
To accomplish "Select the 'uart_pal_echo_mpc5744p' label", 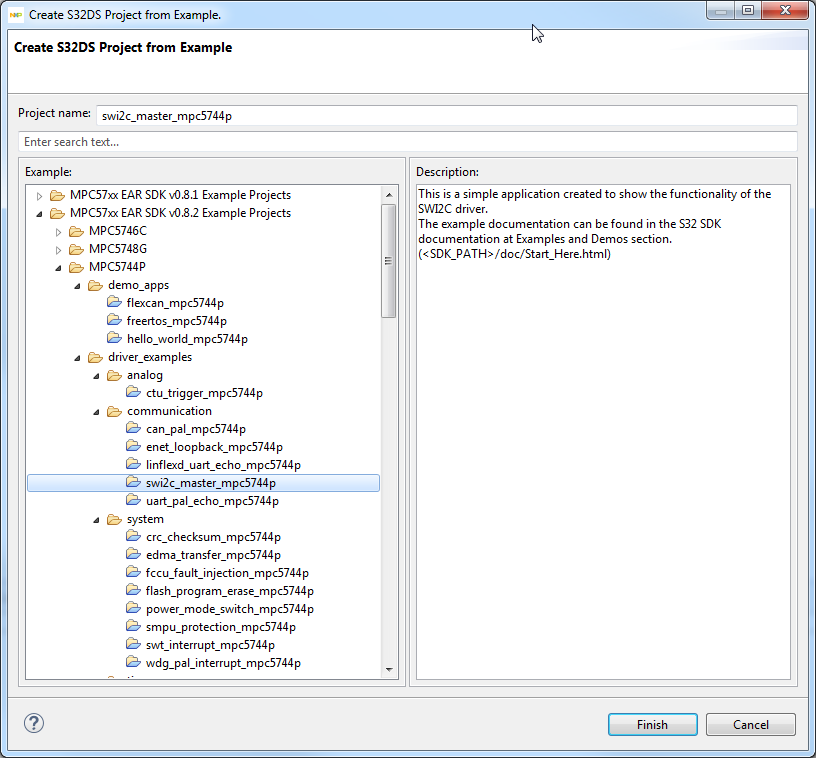I will point(212,501).
